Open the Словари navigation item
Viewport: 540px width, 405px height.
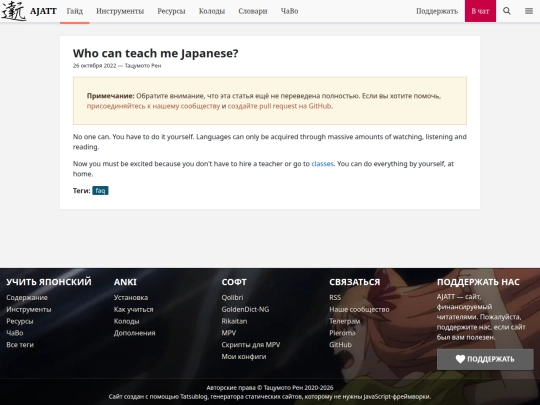click(x=253, y=11)
